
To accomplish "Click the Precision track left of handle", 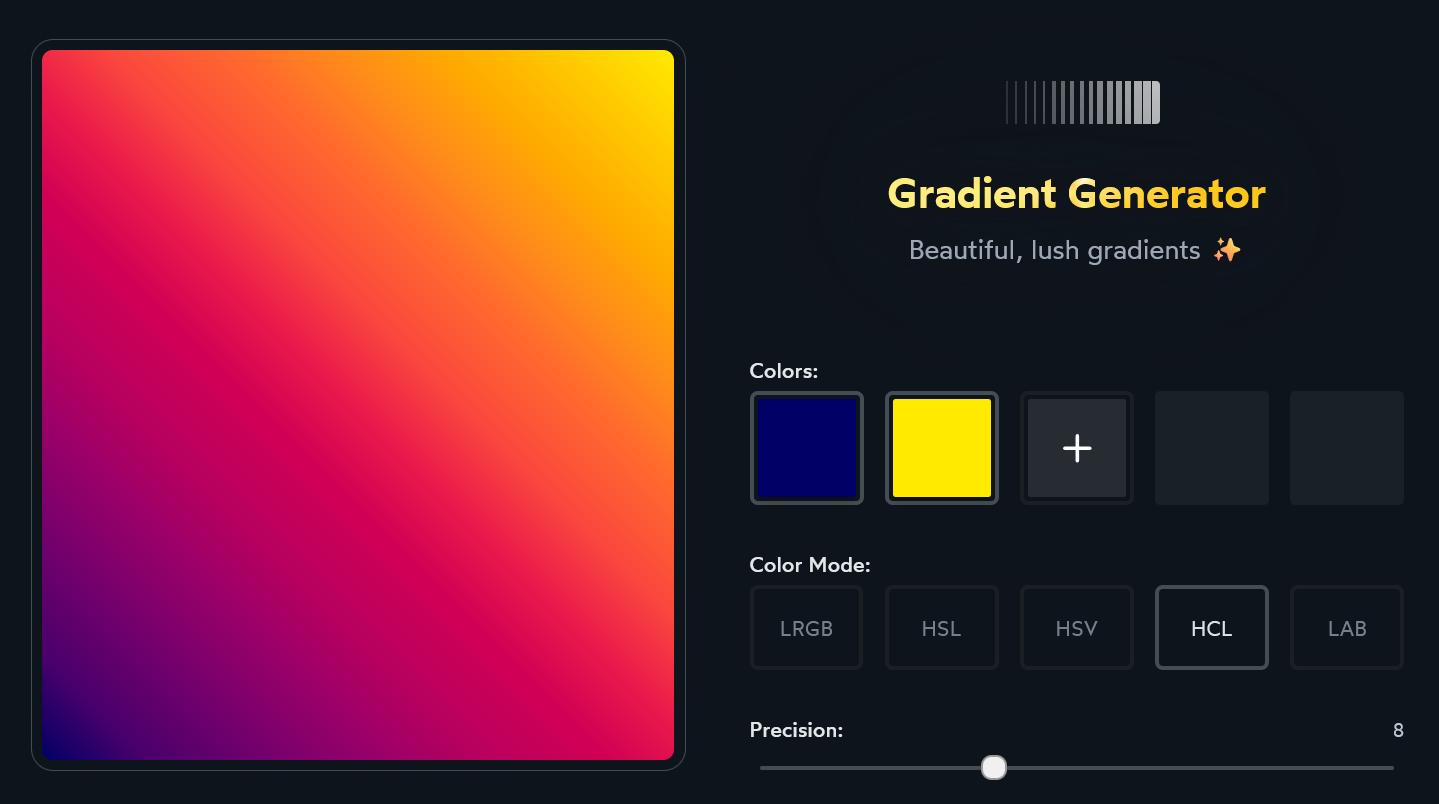I will click(870, 767).
